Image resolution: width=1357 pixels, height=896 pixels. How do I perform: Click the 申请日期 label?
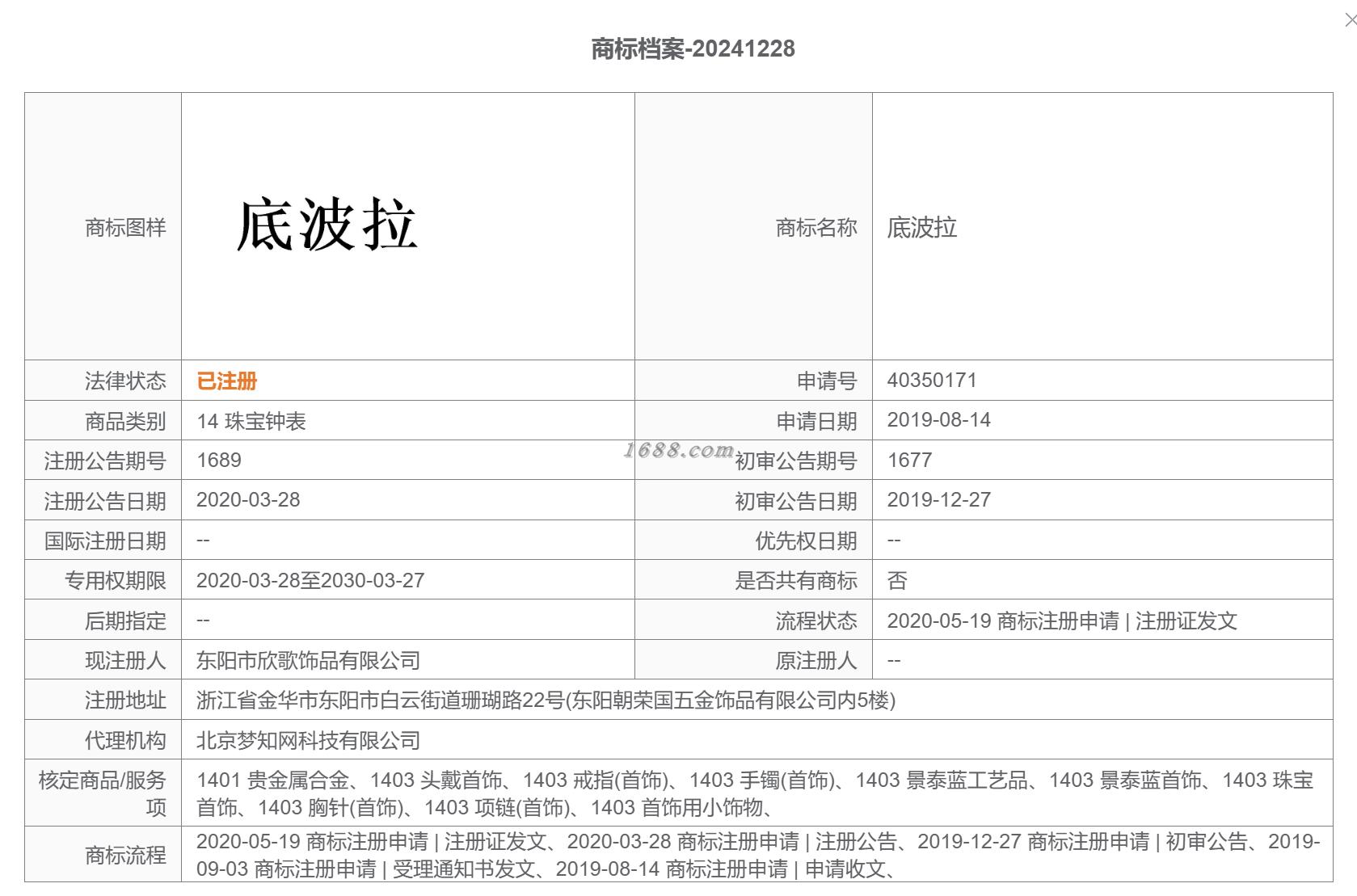coord(816,421)
